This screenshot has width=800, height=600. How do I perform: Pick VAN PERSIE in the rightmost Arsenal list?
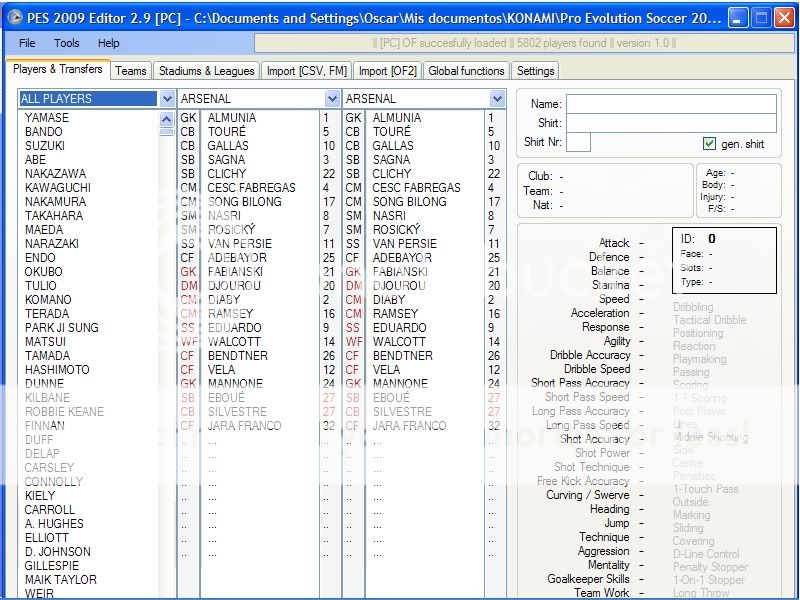coord(405,244)
